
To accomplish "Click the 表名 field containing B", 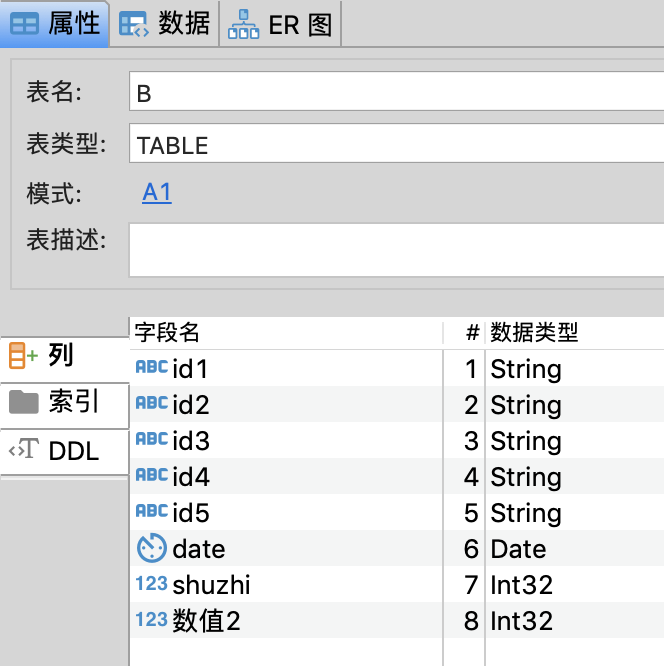I will (397, 94).
